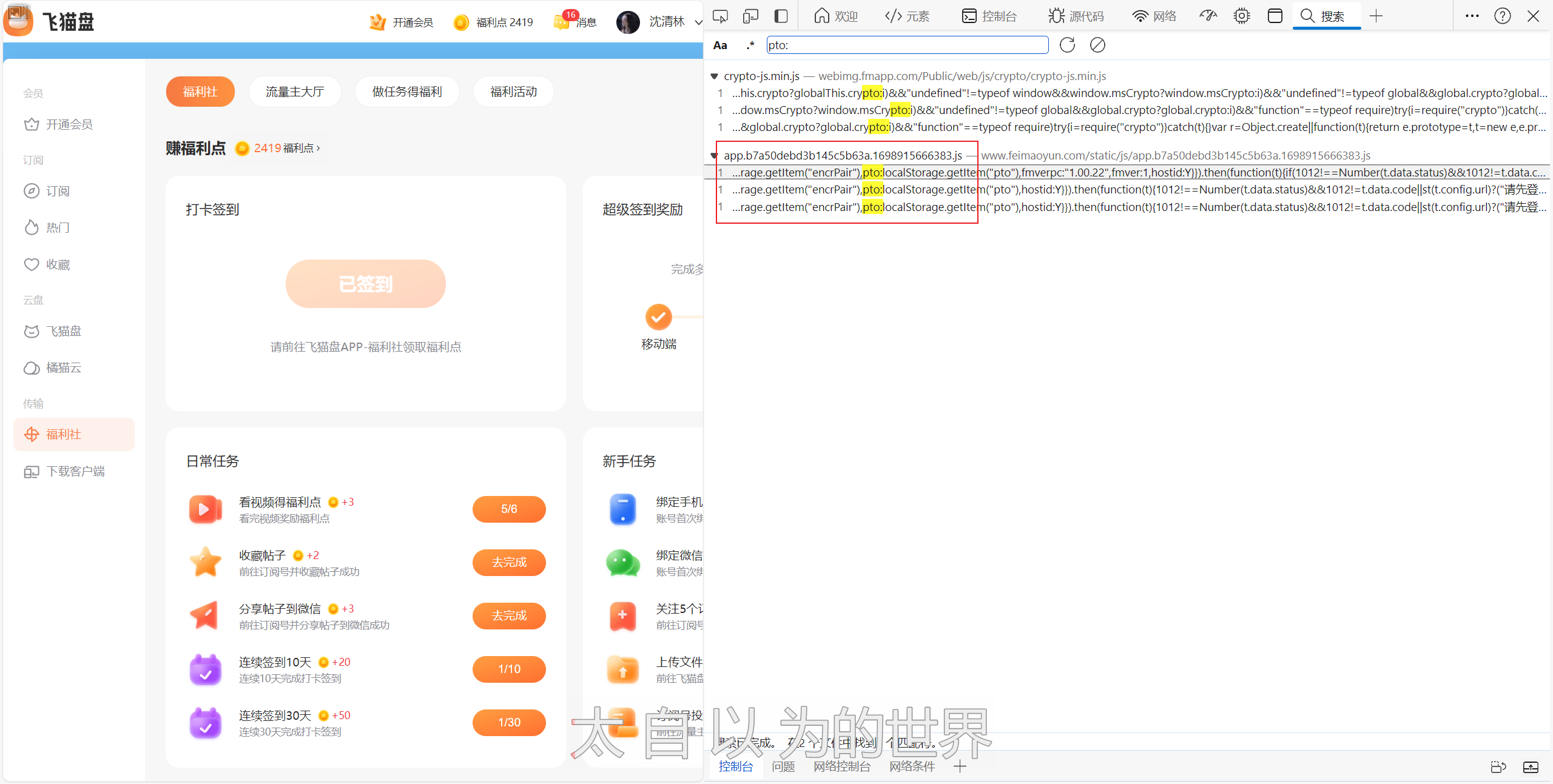Collapse crypto-js.min.js search results
The image size is (1553, 784).
coord(715,76)
